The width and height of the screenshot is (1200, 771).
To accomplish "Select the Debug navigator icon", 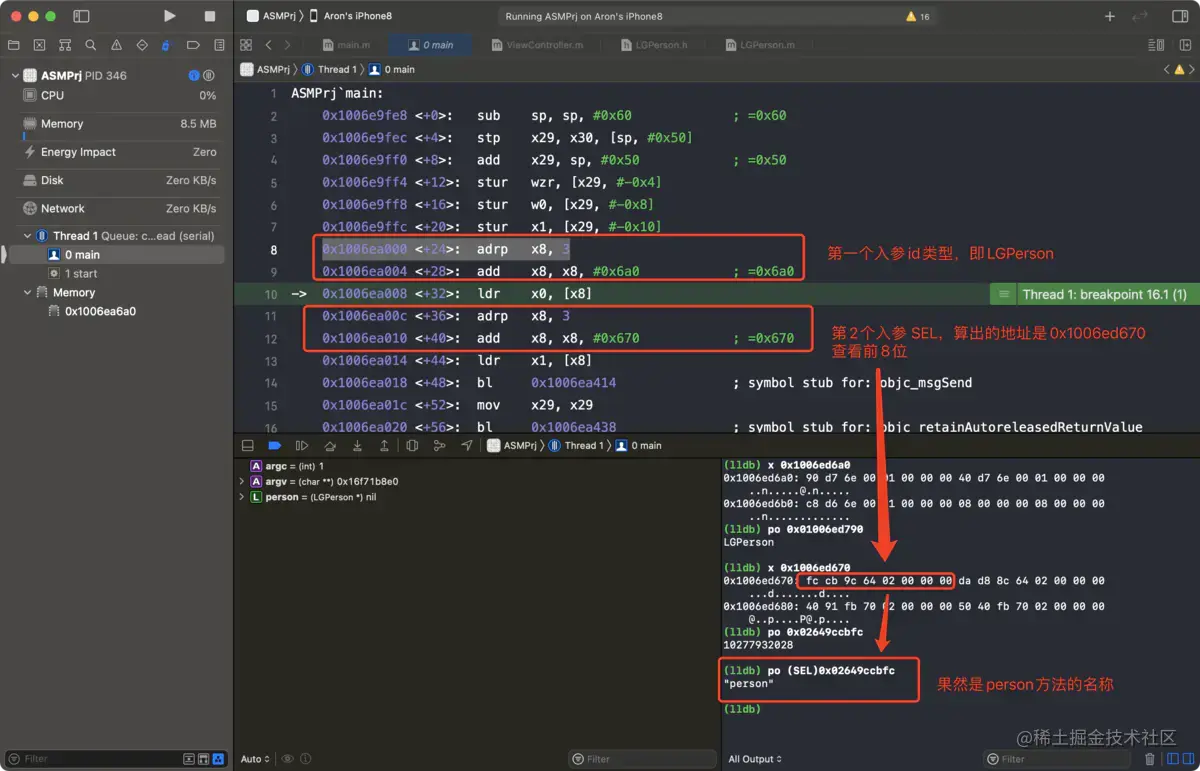I will 167,45.
